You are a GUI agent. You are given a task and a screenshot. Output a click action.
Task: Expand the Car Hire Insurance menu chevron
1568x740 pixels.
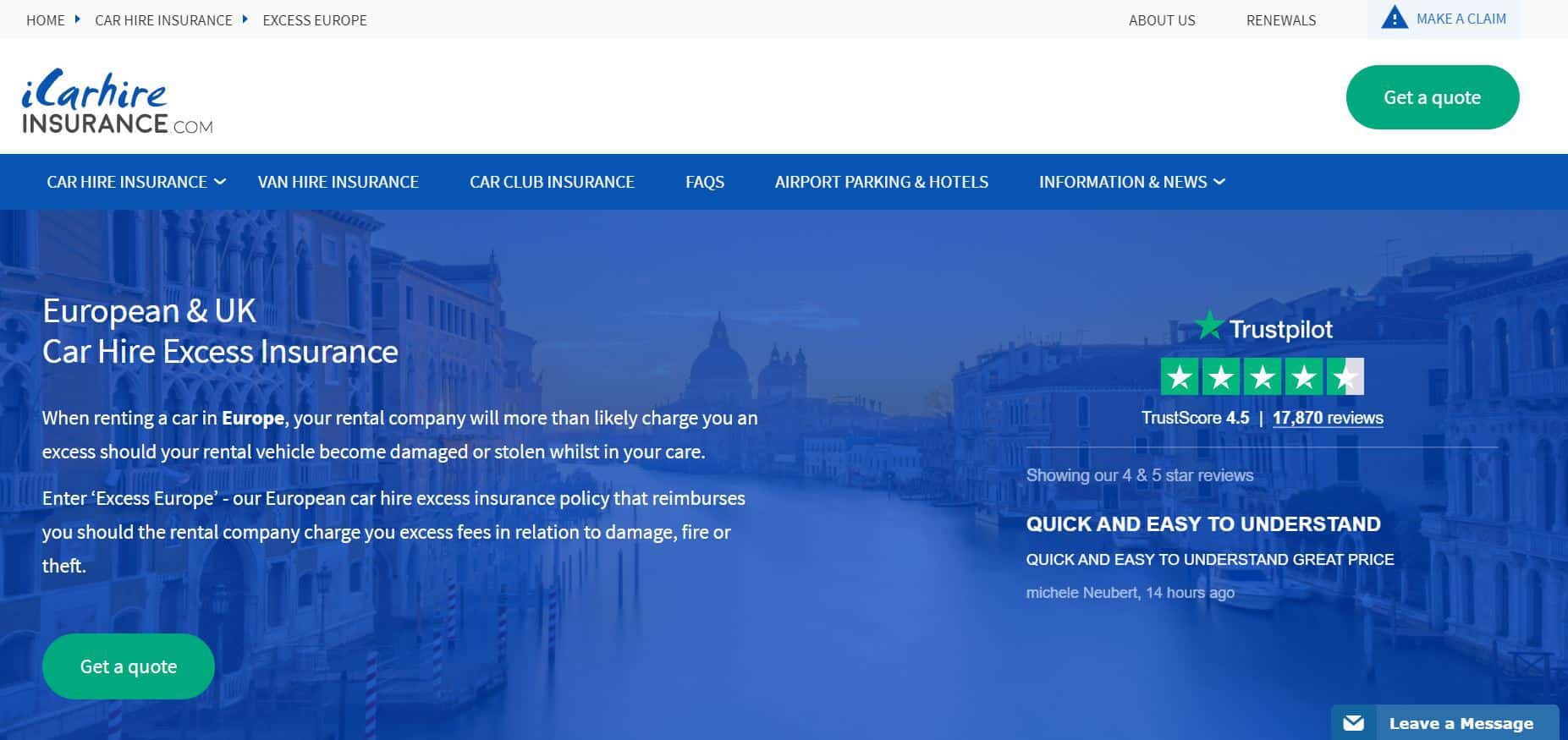point(220,182)
